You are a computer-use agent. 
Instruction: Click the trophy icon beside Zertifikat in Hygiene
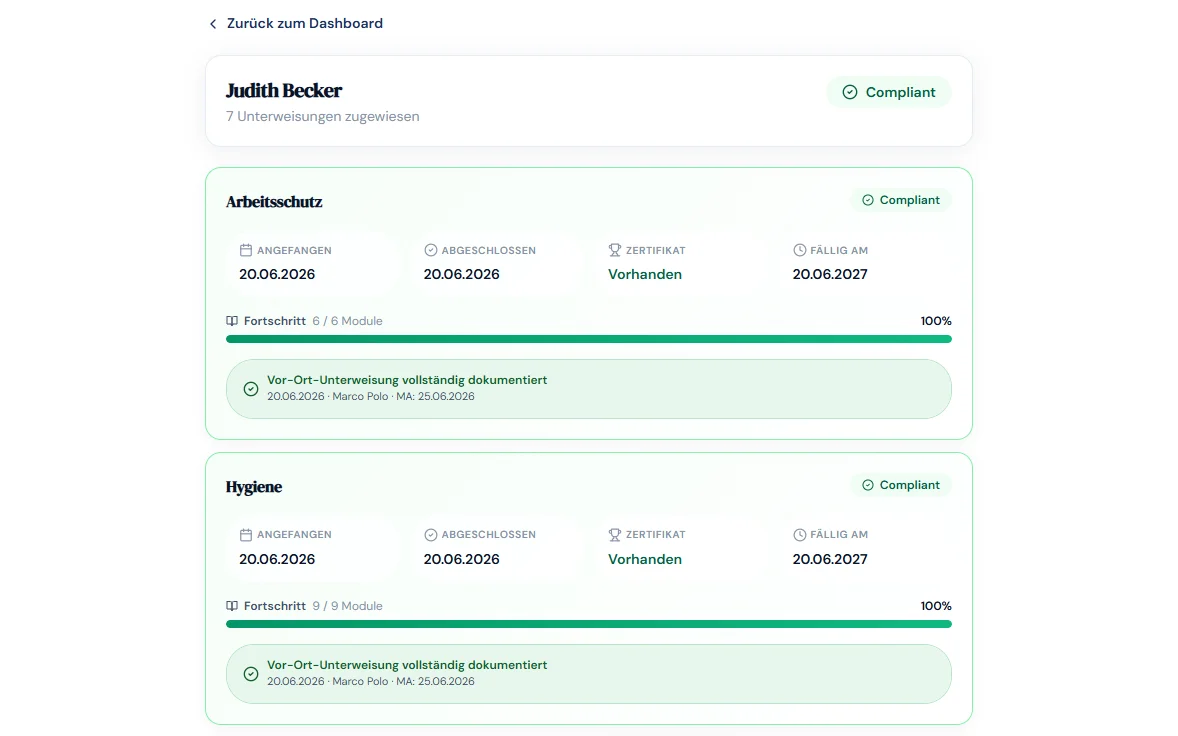pos(615,535)
